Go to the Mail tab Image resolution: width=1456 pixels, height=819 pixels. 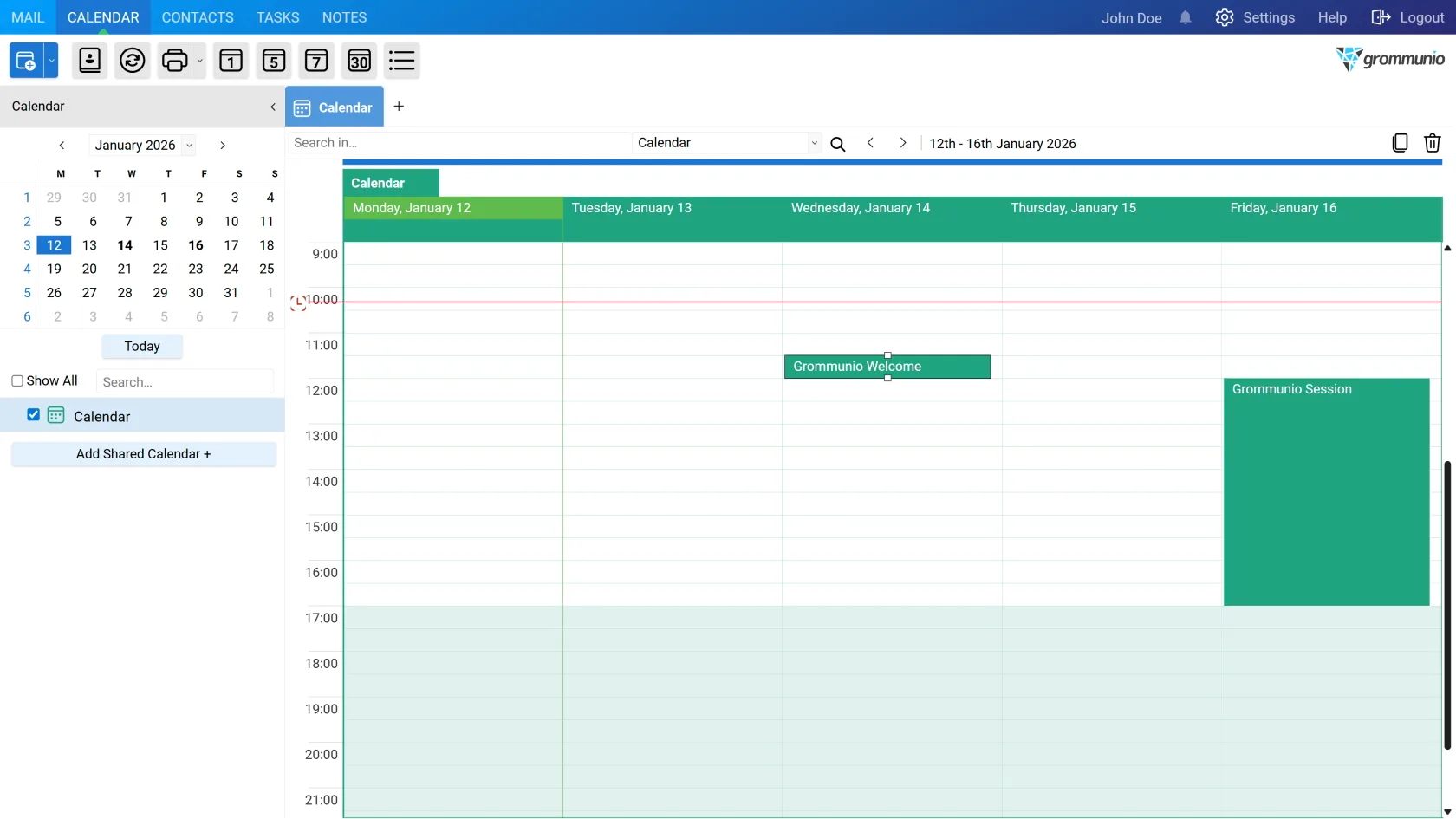tap(28, 17)
